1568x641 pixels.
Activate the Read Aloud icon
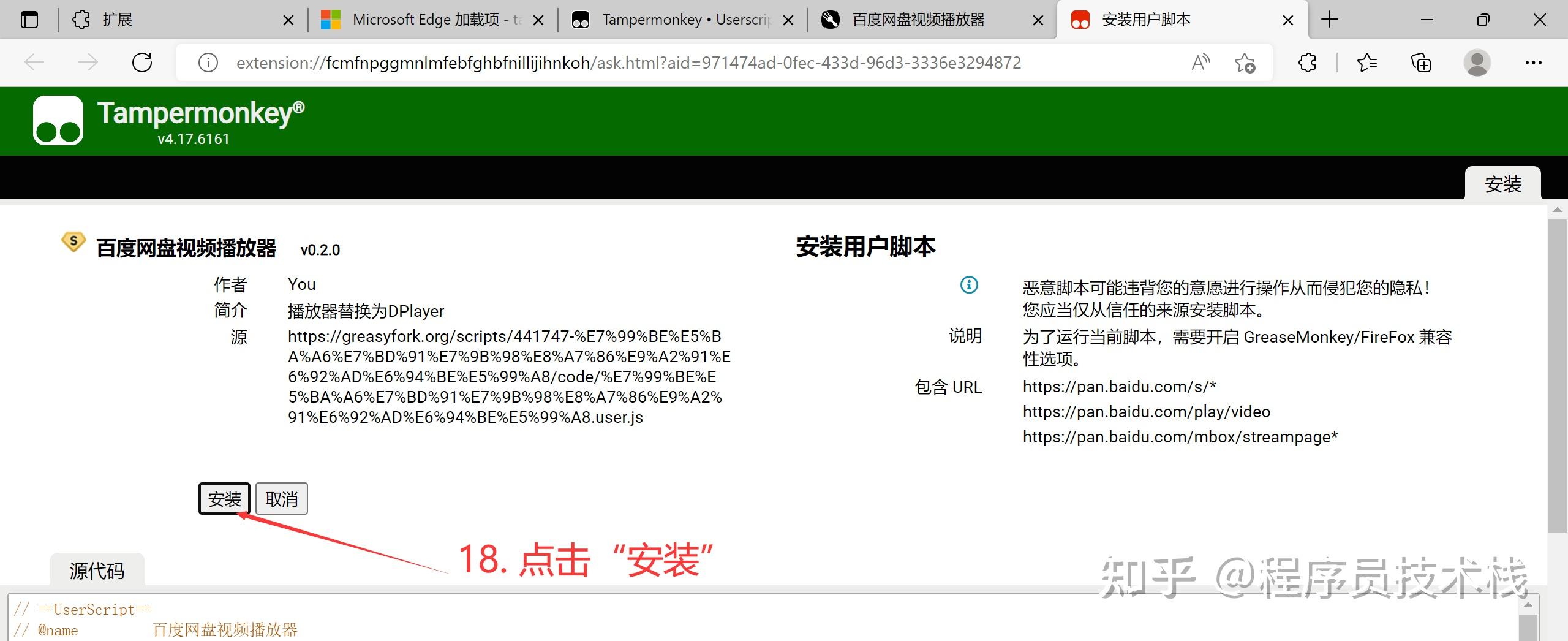pyautogui.click(x=1200, y=63)
